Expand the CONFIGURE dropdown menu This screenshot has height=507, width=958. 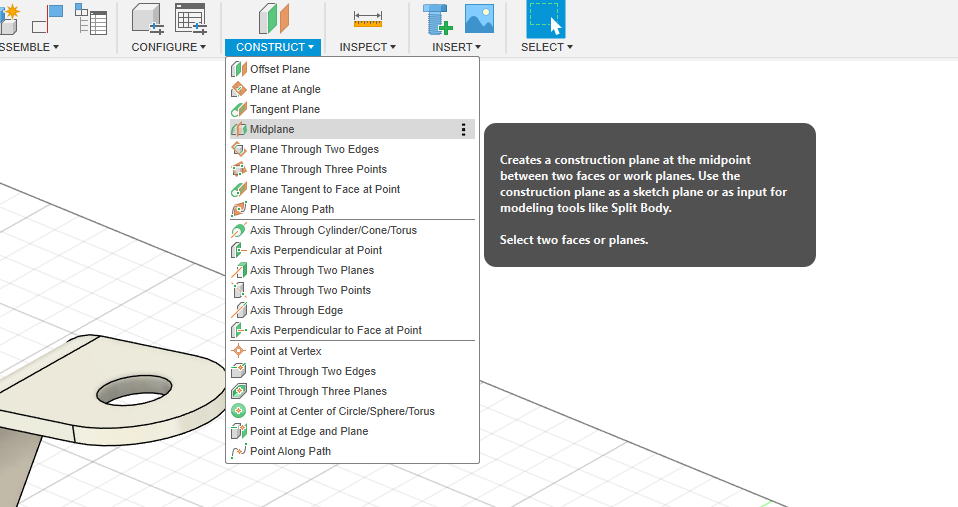pos(168,47)
